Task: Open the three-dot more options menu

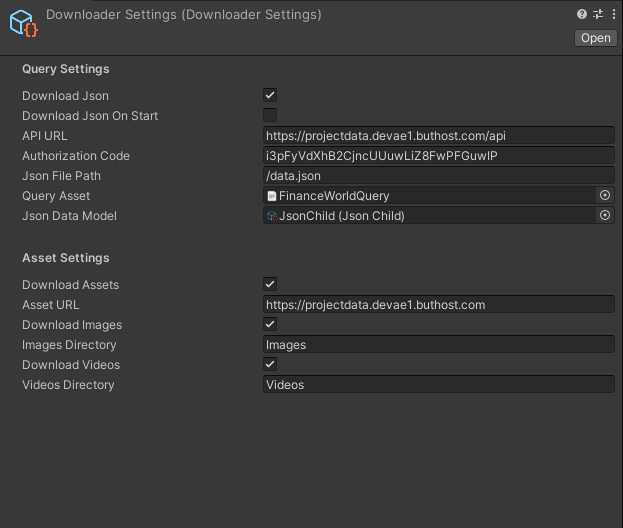Action: (612, 14)
